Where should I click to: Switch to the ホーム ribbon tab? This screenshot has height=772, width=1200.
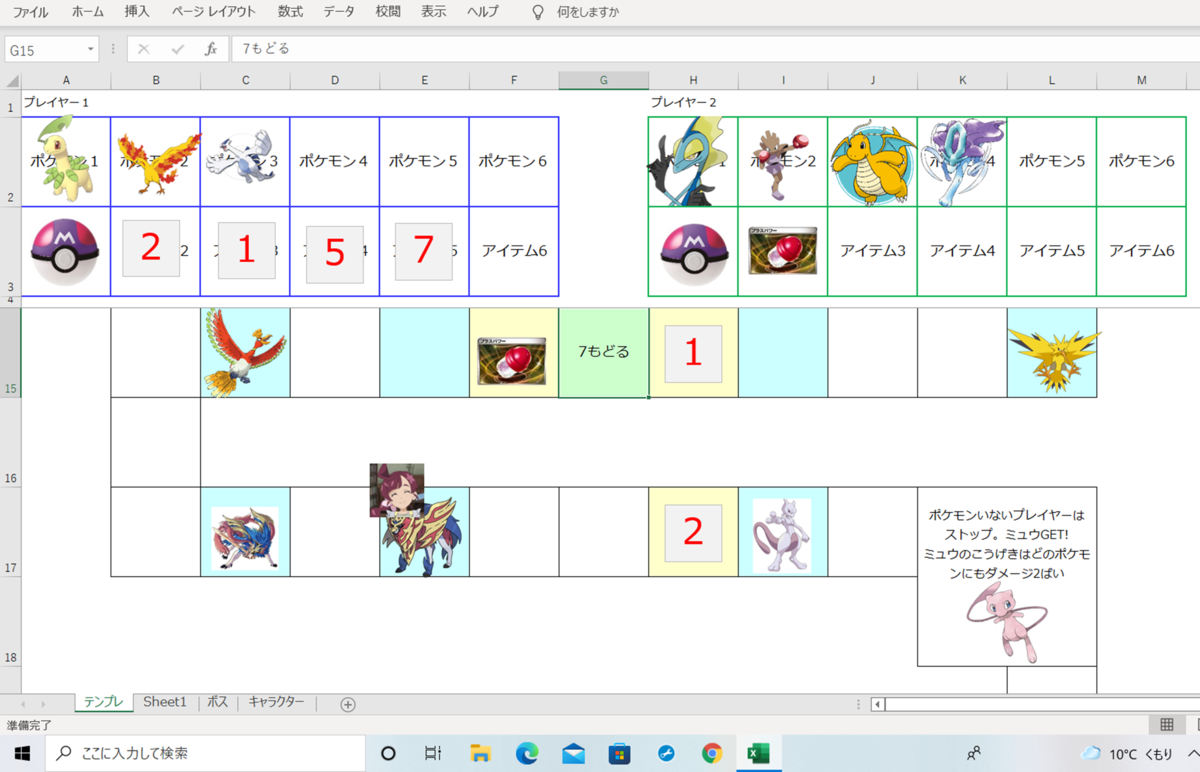(87, 12)
